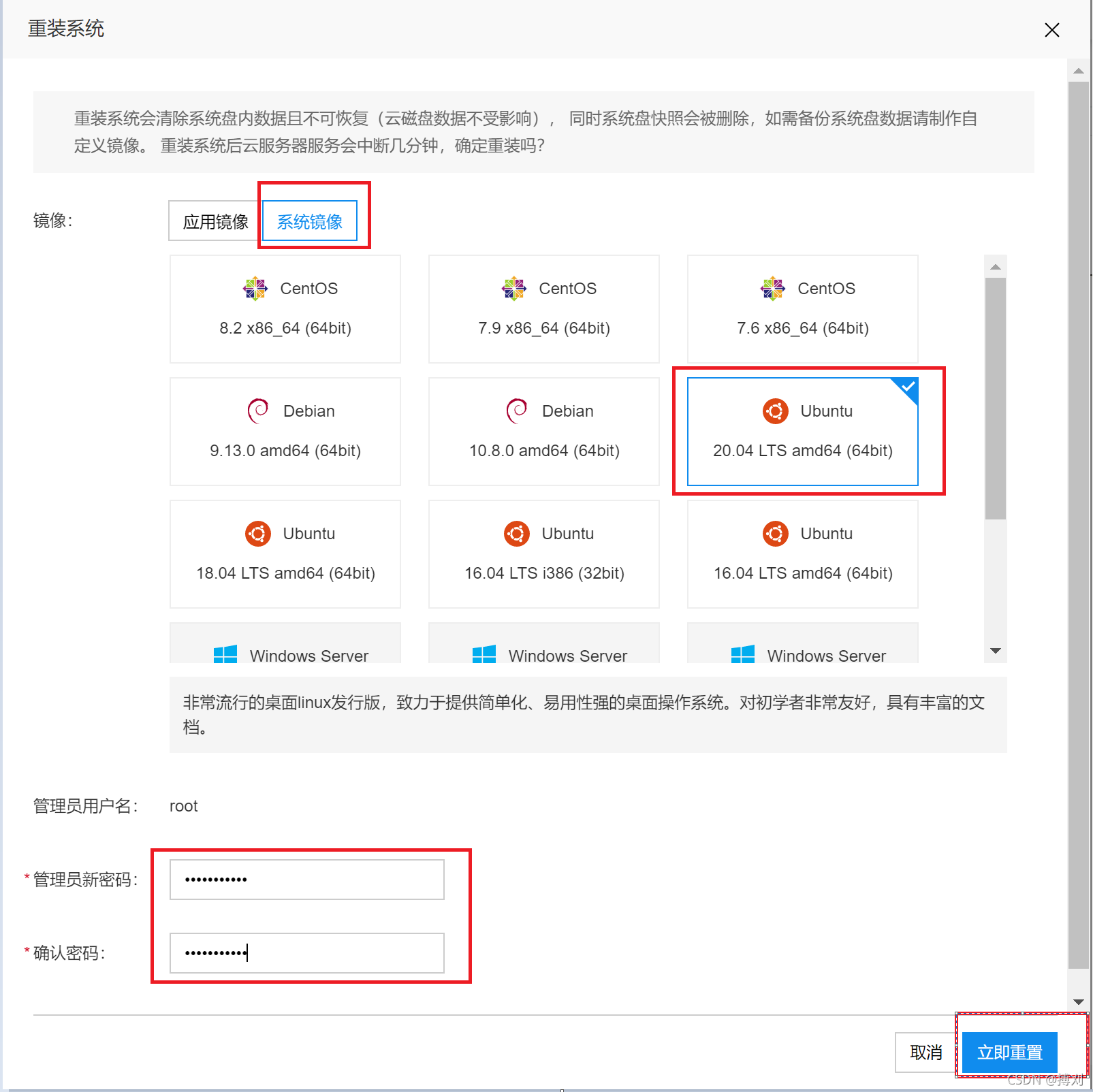Image resolution: width=1093 pixels, height=1092 pixels.
Task: Click the dialog scroll-up arrow
Action: (1079, 70)
